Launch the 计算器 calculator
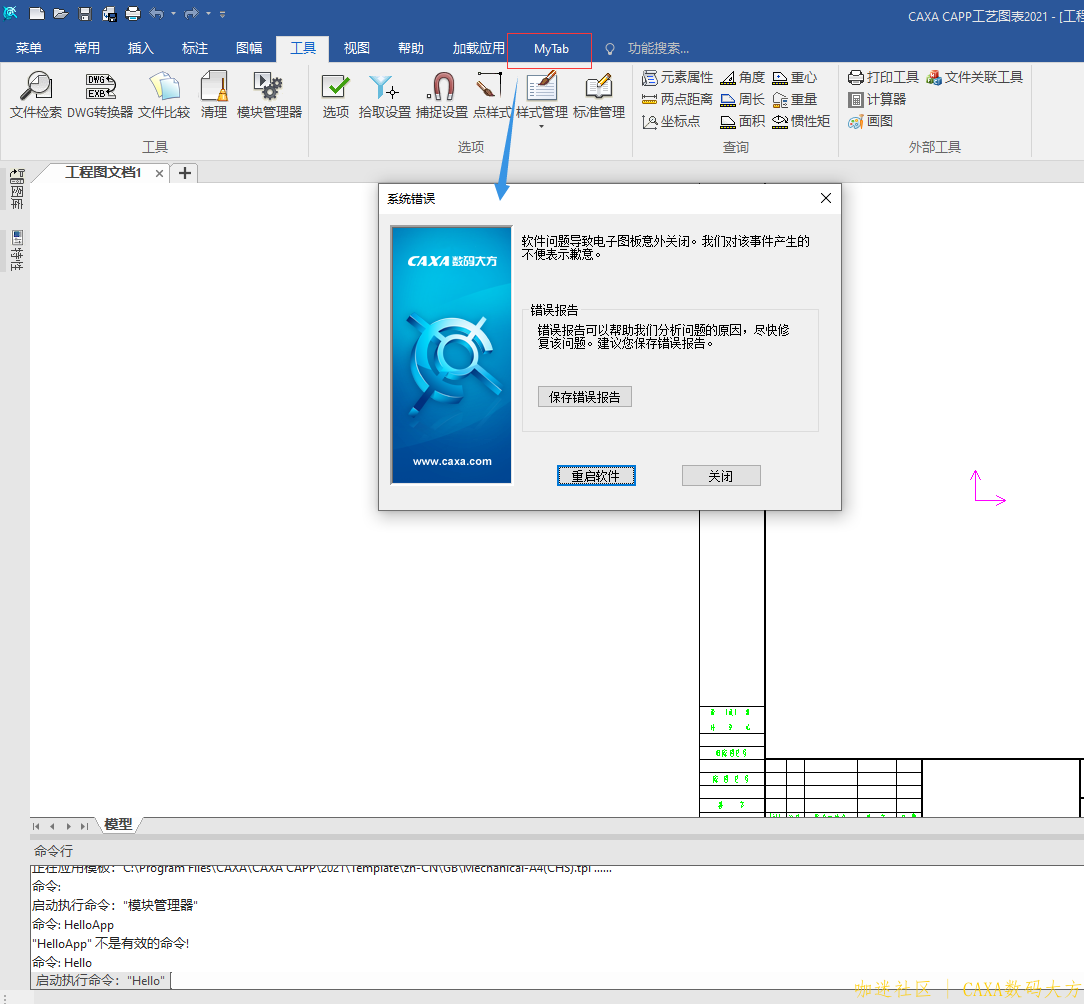The height and width of the screenshot is (1004, 1084). [x=877, y=100]
